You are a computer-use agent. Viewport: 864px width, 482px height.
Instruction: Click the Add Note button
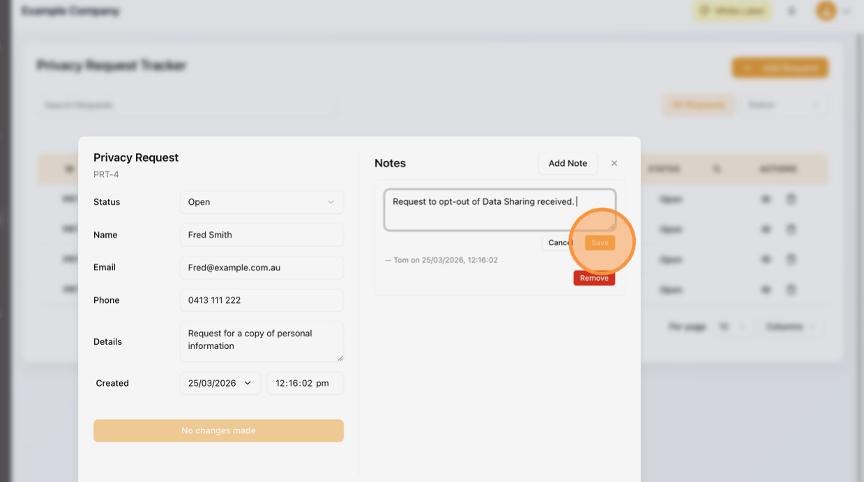[x=567, y=163]
